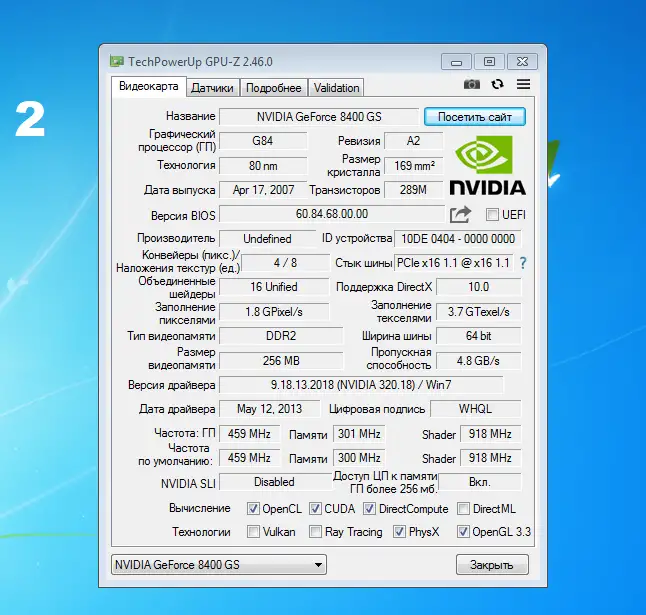The image size is (646, 615).
Task: Click the revision field A2
Action: [x=414, y=141]
